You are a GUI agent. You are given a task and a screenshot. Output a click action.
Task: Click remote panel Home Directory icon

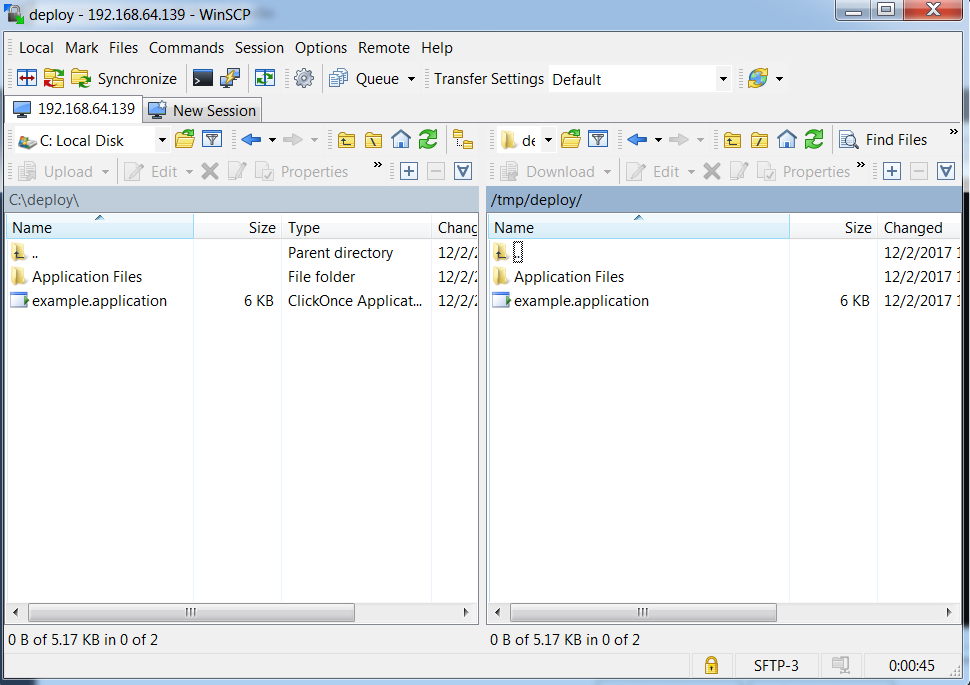coord(786,140)
